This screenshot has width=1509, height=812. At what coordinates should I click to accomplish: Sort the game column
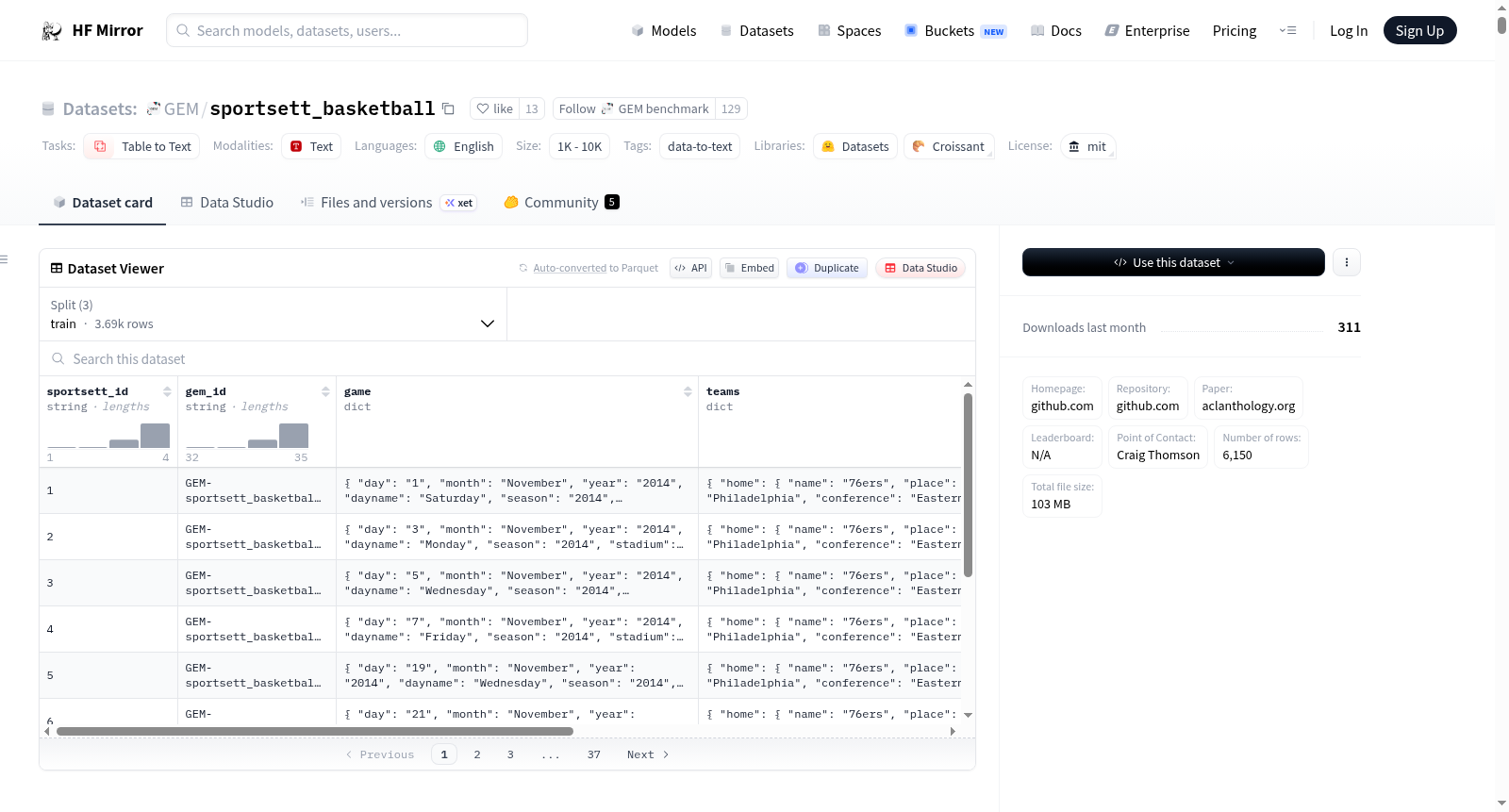[688, 391]
